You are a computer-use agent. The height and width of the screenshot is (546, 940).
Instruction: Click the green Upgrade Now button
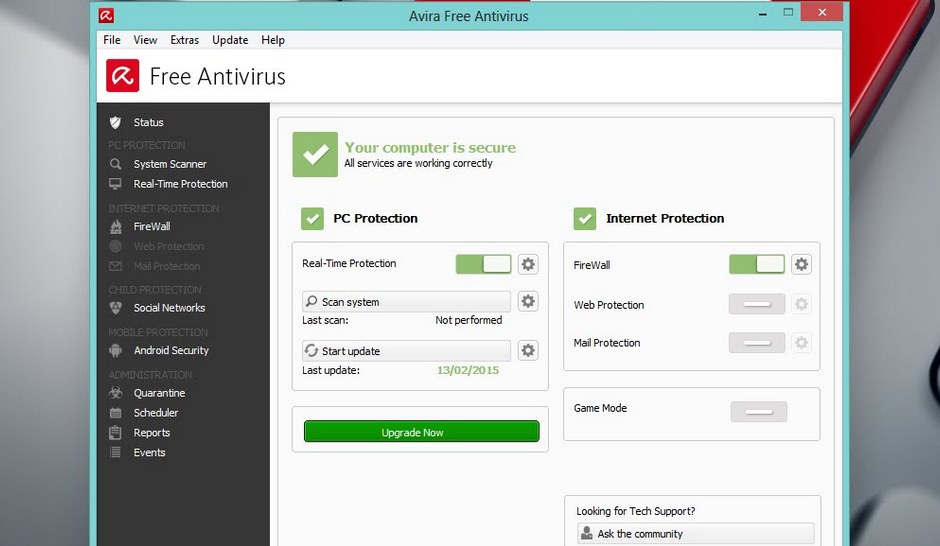pos(421,432)
